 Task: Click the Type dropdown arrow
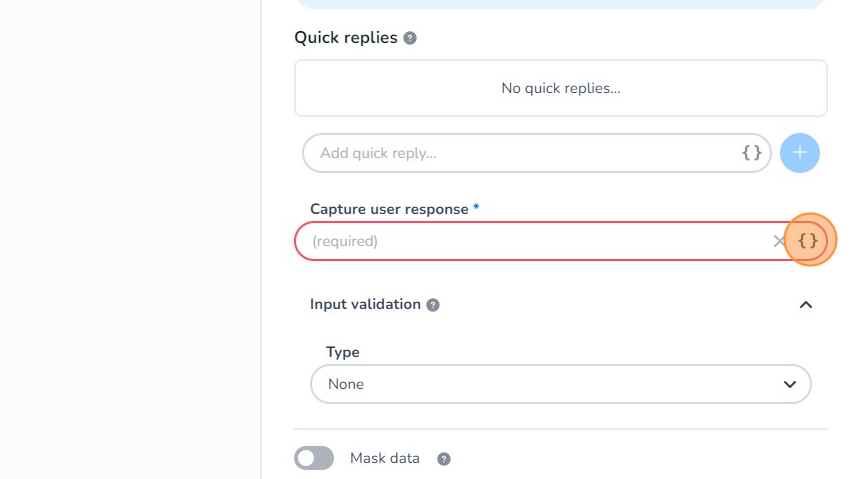click(790, 384)
